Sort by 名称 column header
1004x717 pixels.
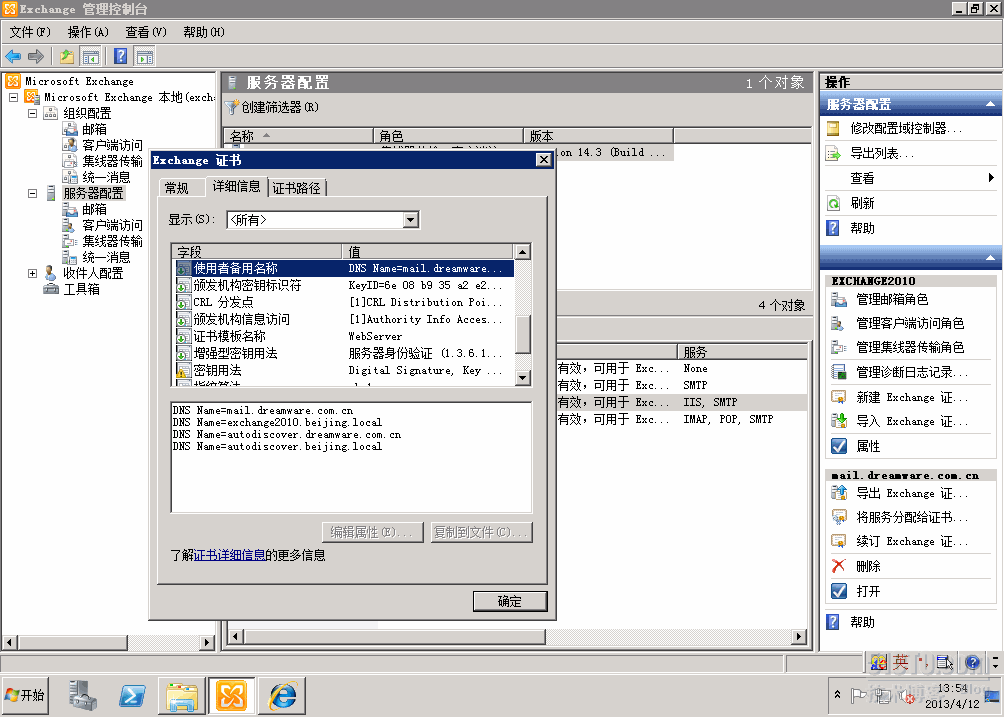point(298,136)
